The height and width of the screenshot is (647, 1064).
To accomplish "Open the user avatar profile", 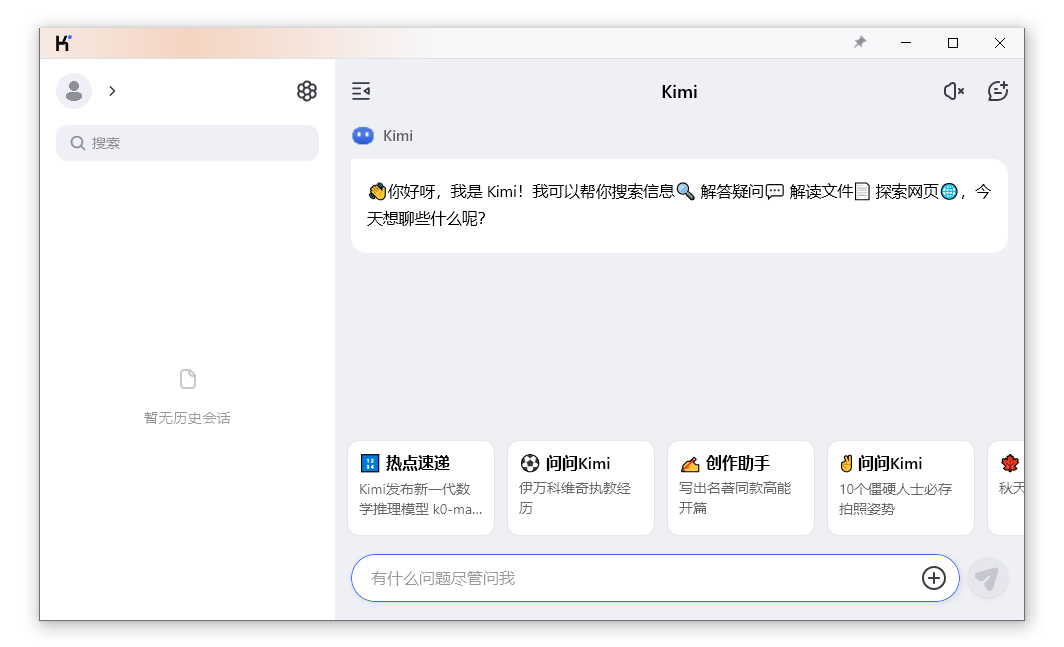I will click(74, 91).
